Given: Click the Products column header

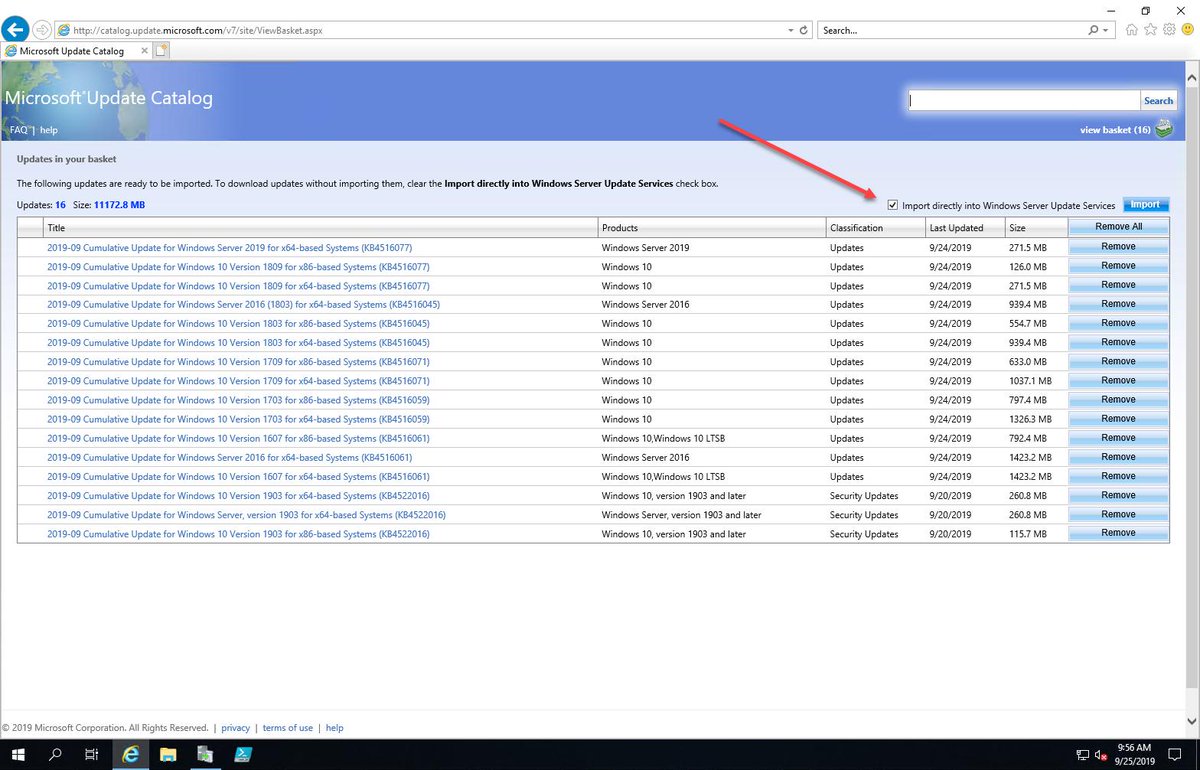Looking at the screenshot, I should point(713,228).
